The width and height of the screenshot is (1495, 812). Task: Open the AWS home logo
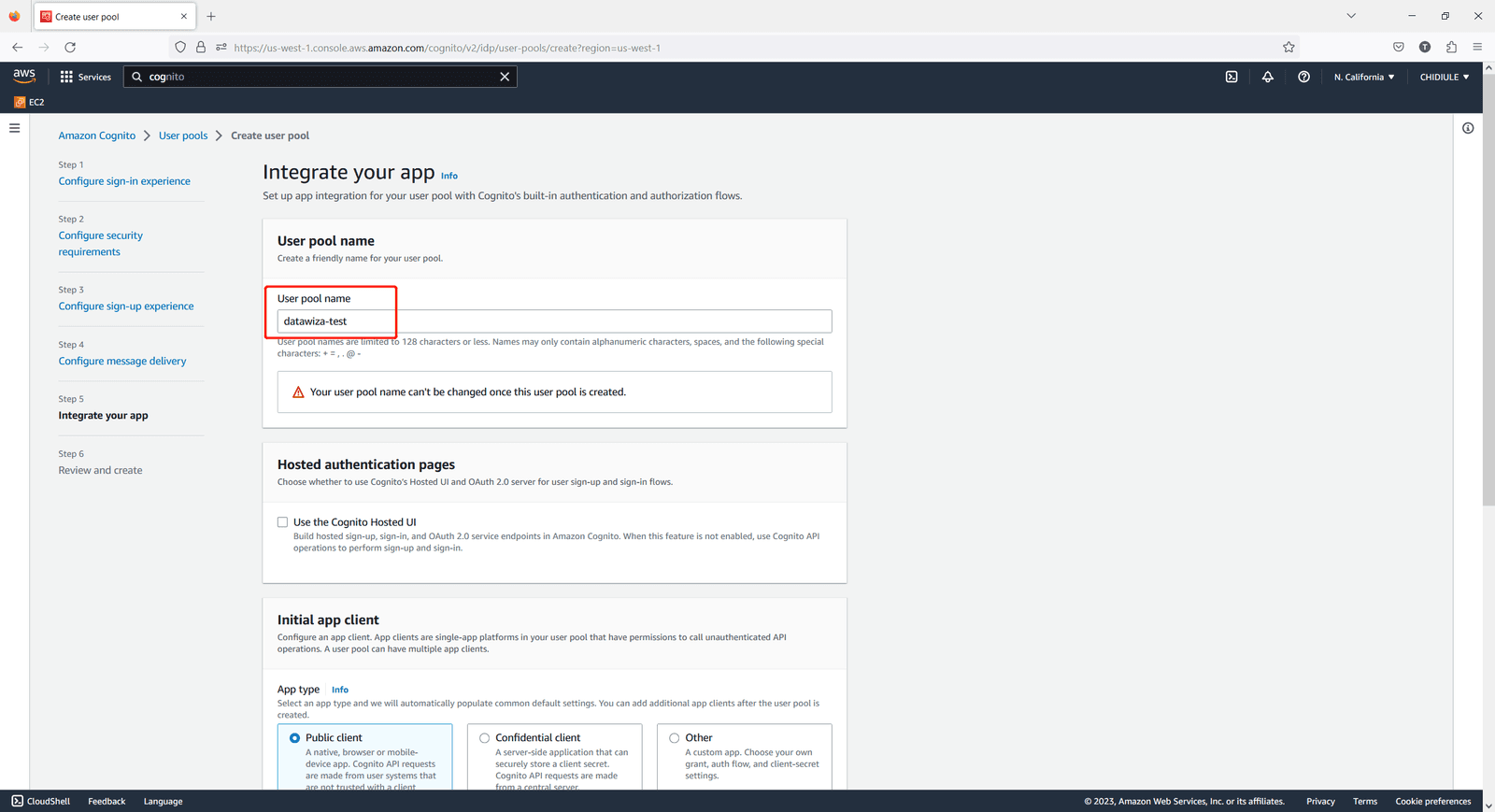24,76
